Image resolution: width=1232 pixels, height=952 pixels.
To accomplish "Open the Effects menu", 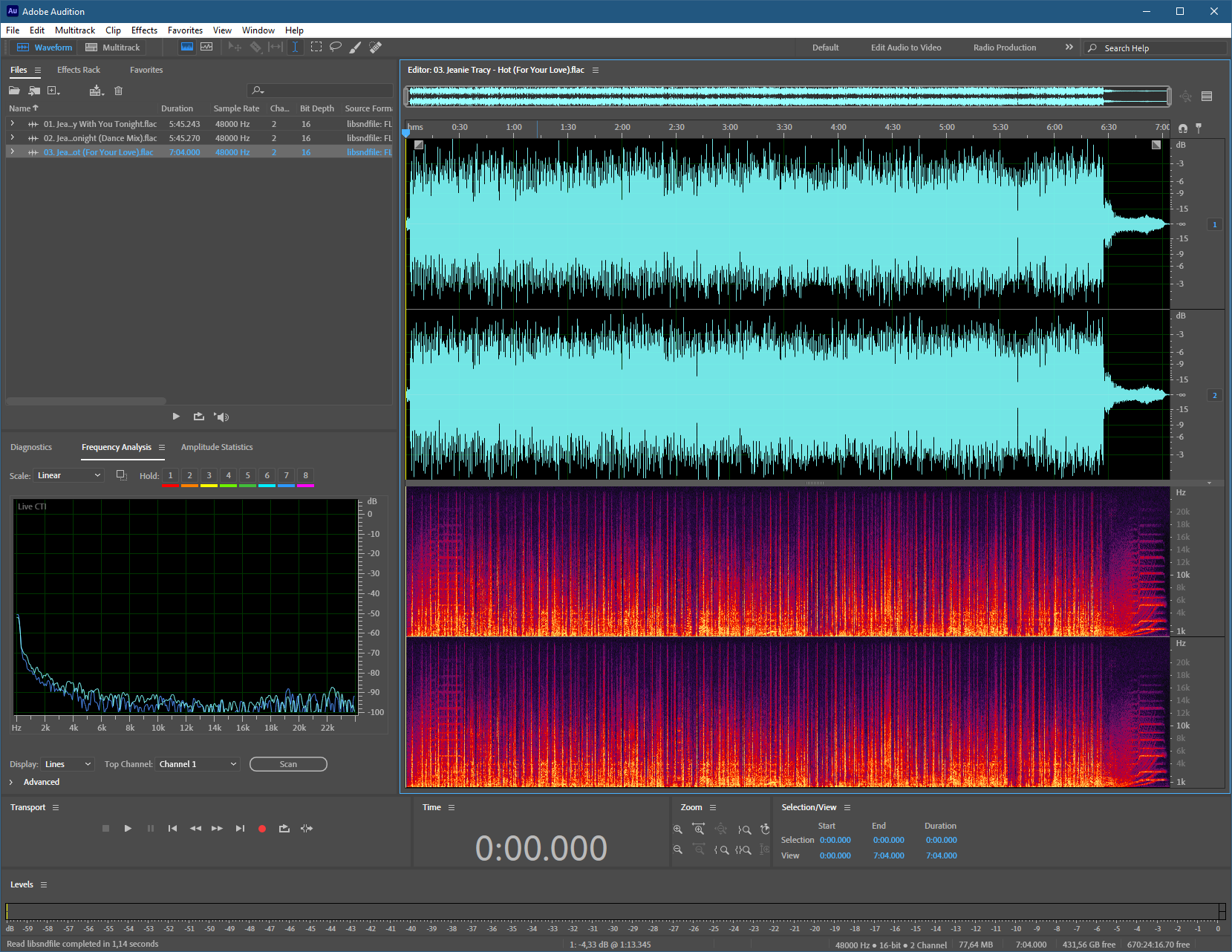I will (144, 30).
